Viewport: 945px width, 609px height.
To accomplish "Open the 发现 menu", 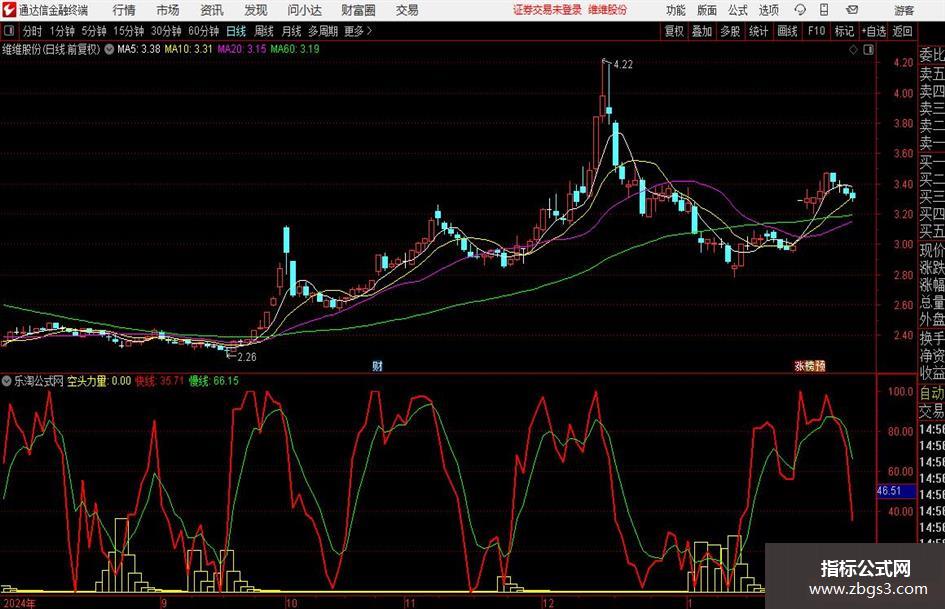I will [x=256, y=10].
